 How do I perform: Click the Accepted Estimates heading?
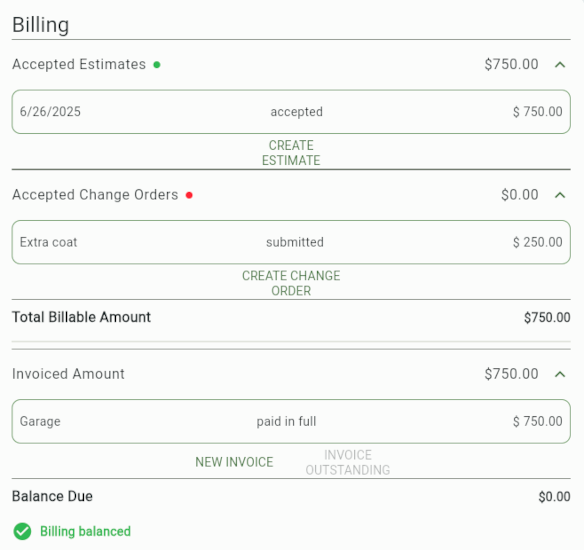(x=79, y=64)
